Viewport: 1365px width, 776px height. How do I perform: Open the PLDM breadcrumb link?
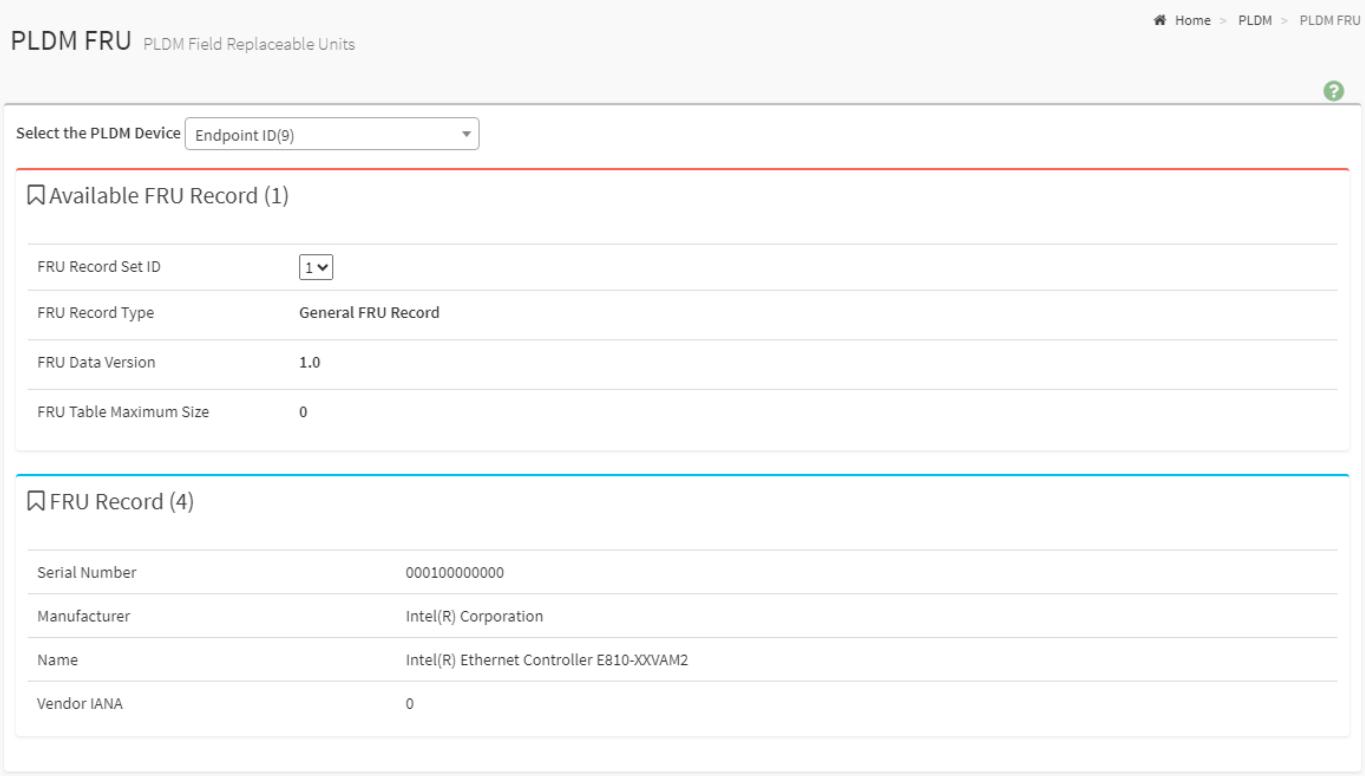click(1254, 21)
